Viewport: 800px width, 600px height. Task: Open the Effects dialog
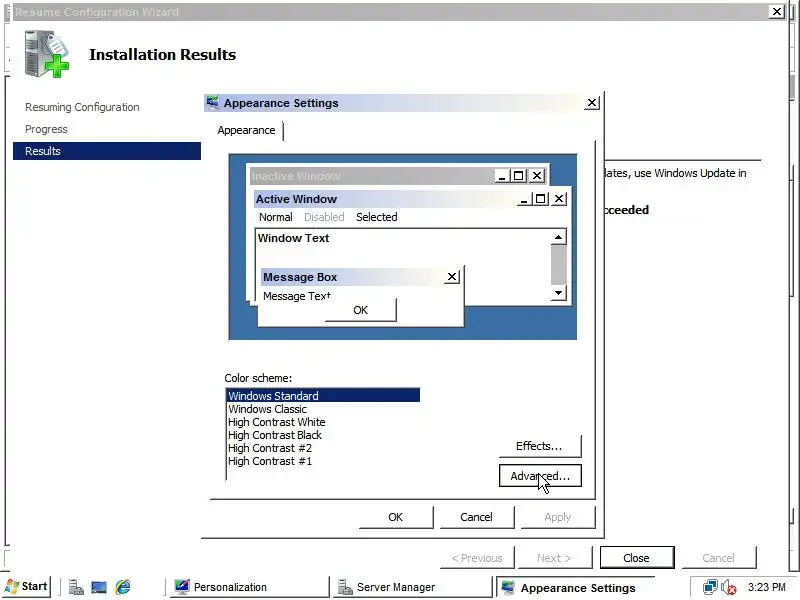tap(539, 446)
